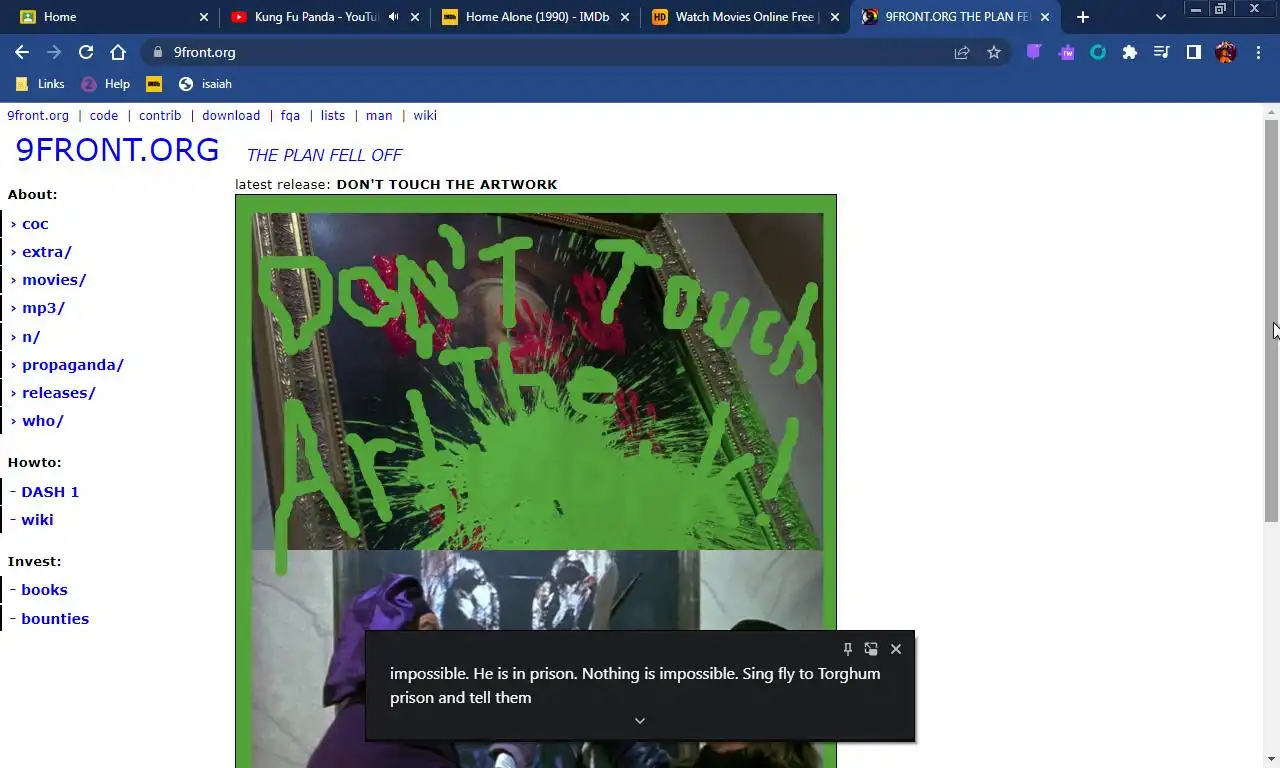The image size is (1280, 768).
Task: Open the contrib nav link
Action: [160, 115]
